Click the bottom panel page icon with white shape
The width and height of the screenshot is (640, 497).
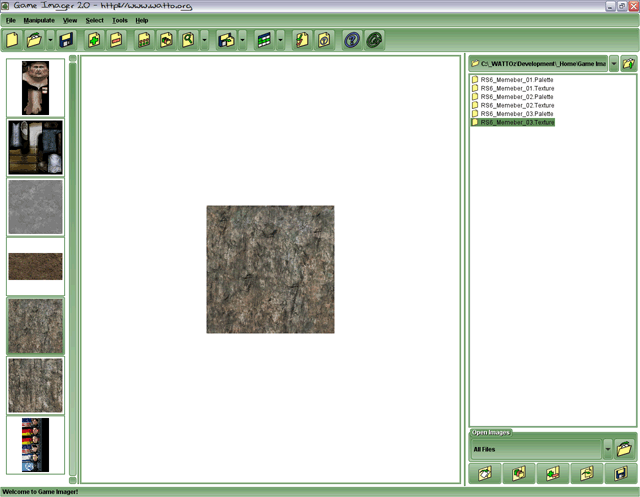pos(485,474)
